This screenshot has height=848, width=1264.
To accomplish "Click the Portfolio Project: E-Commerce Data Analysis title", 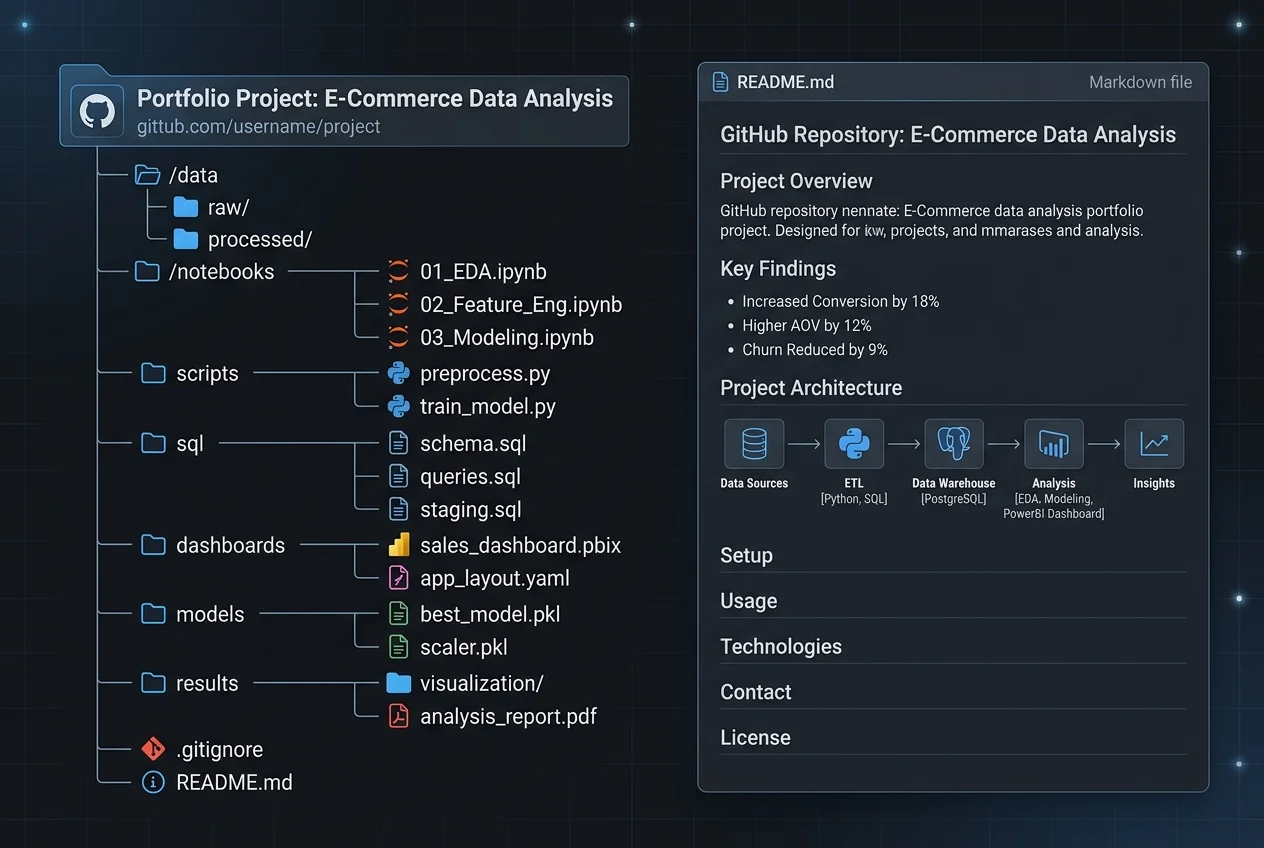I will (375, 98).
